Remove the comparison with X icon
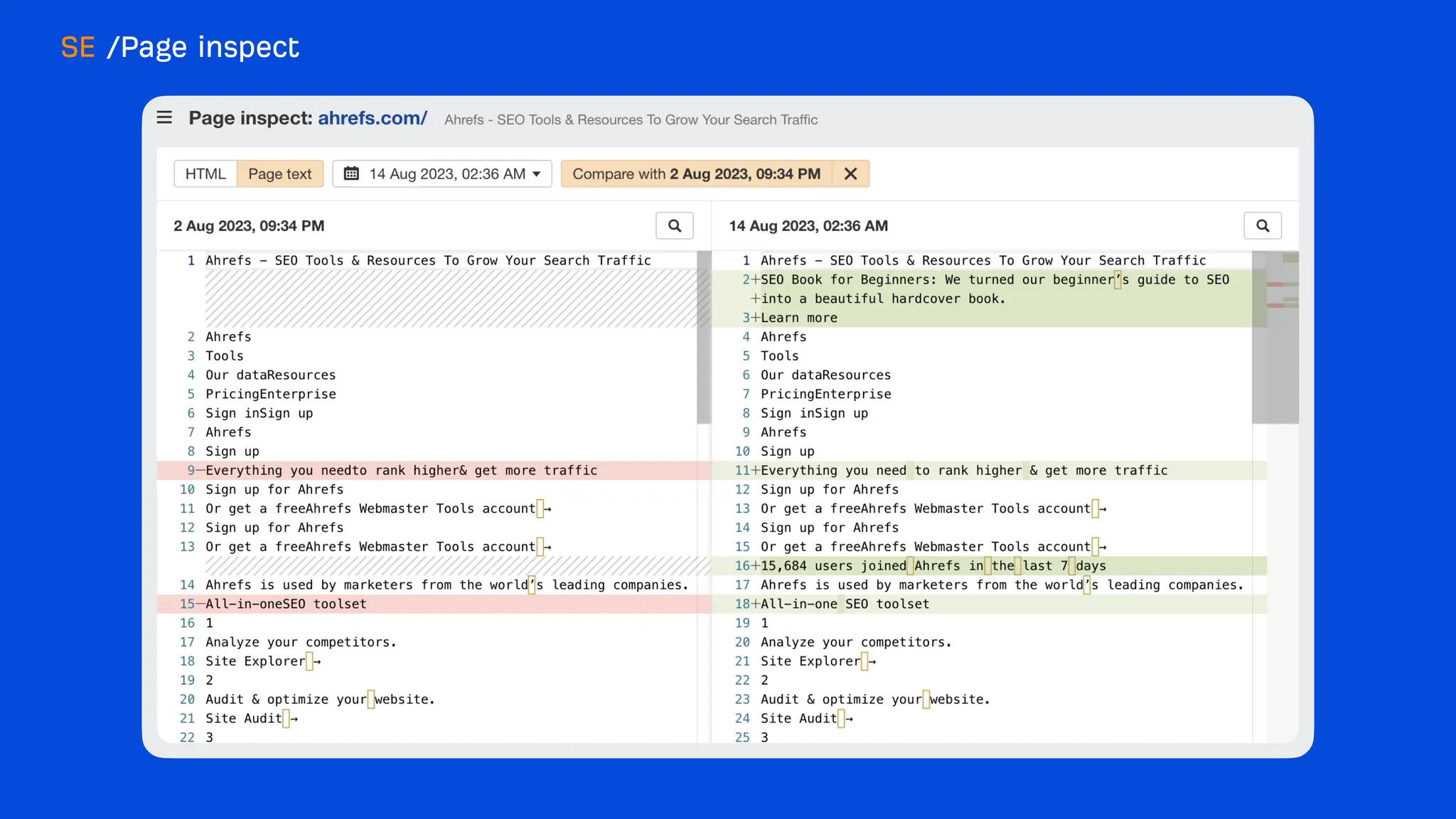 850,173
